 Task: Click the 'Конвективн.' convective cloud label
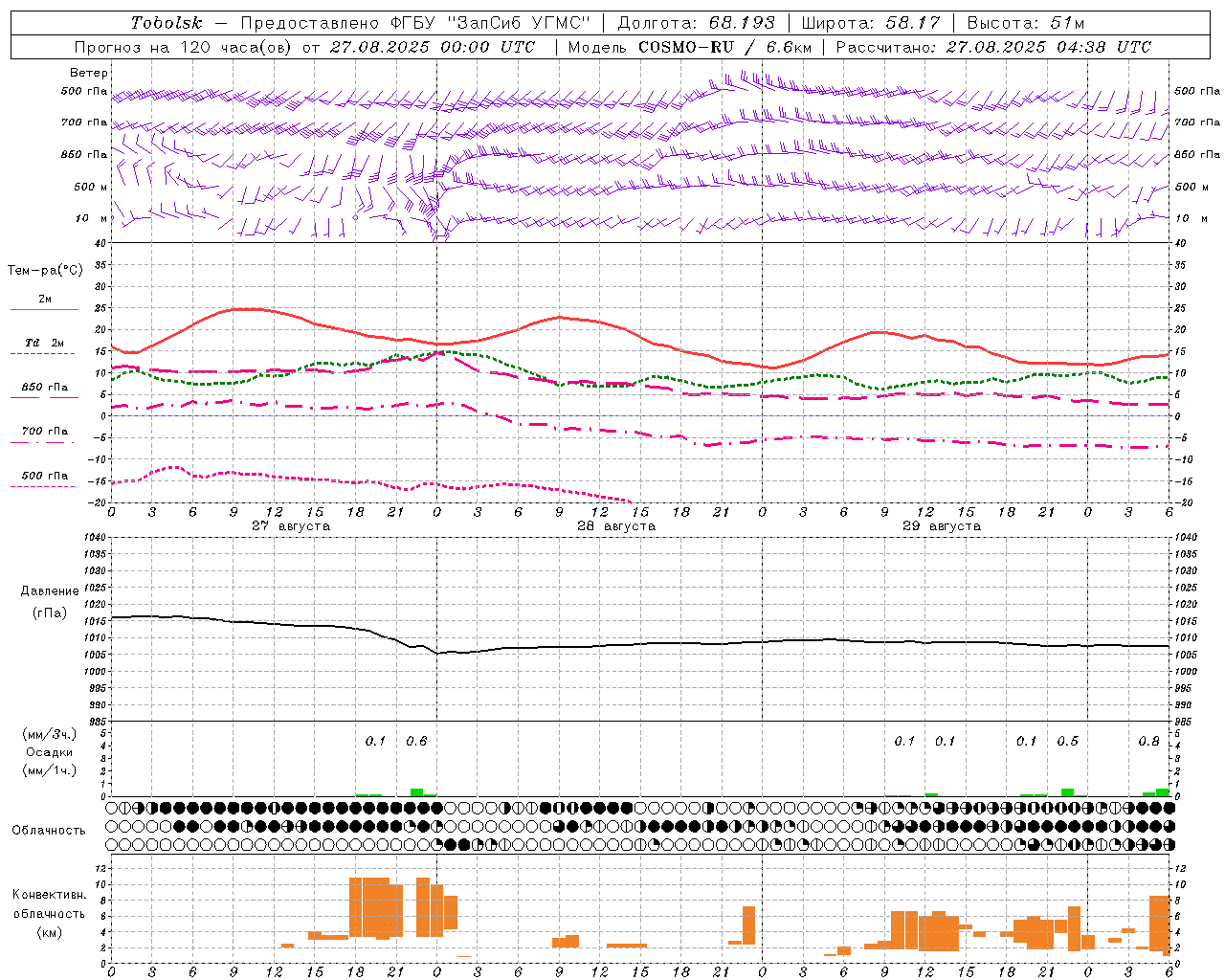point(49,895)
